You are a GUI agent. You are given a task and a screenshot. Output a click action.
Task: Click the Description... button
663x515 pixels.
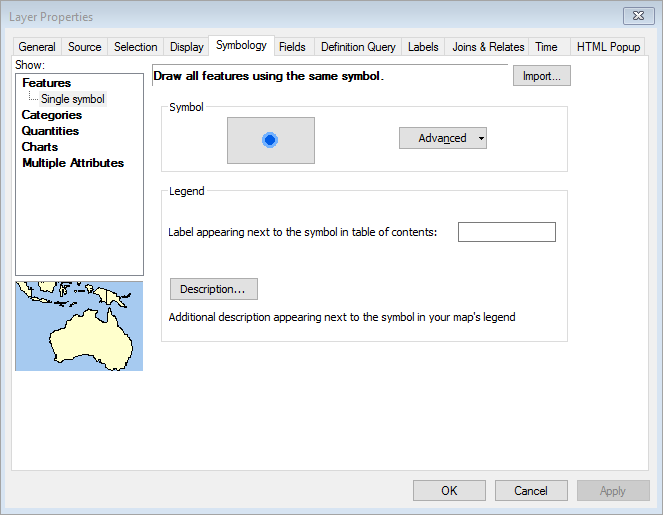pyautogui.click(x=213, y=289)
